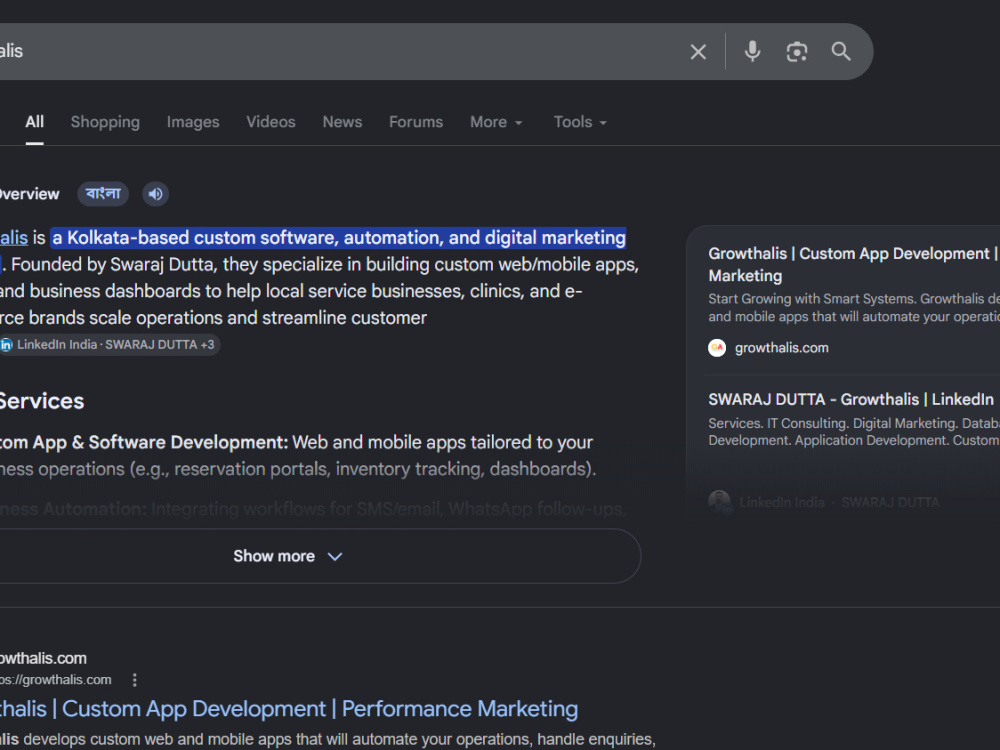
Task: Click the LinkedIn India SWARAJ DUTTA +3 source chip
Action: tap(110, 345)
